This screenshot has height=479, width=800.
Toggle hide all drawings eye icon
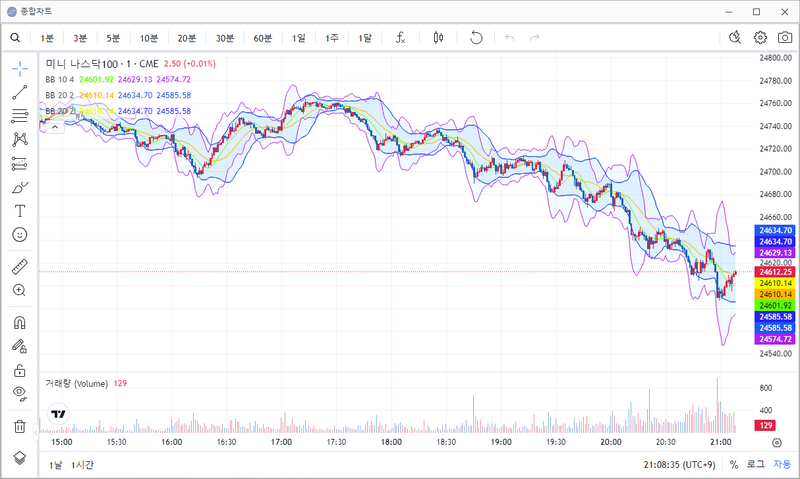coord(19,393)
